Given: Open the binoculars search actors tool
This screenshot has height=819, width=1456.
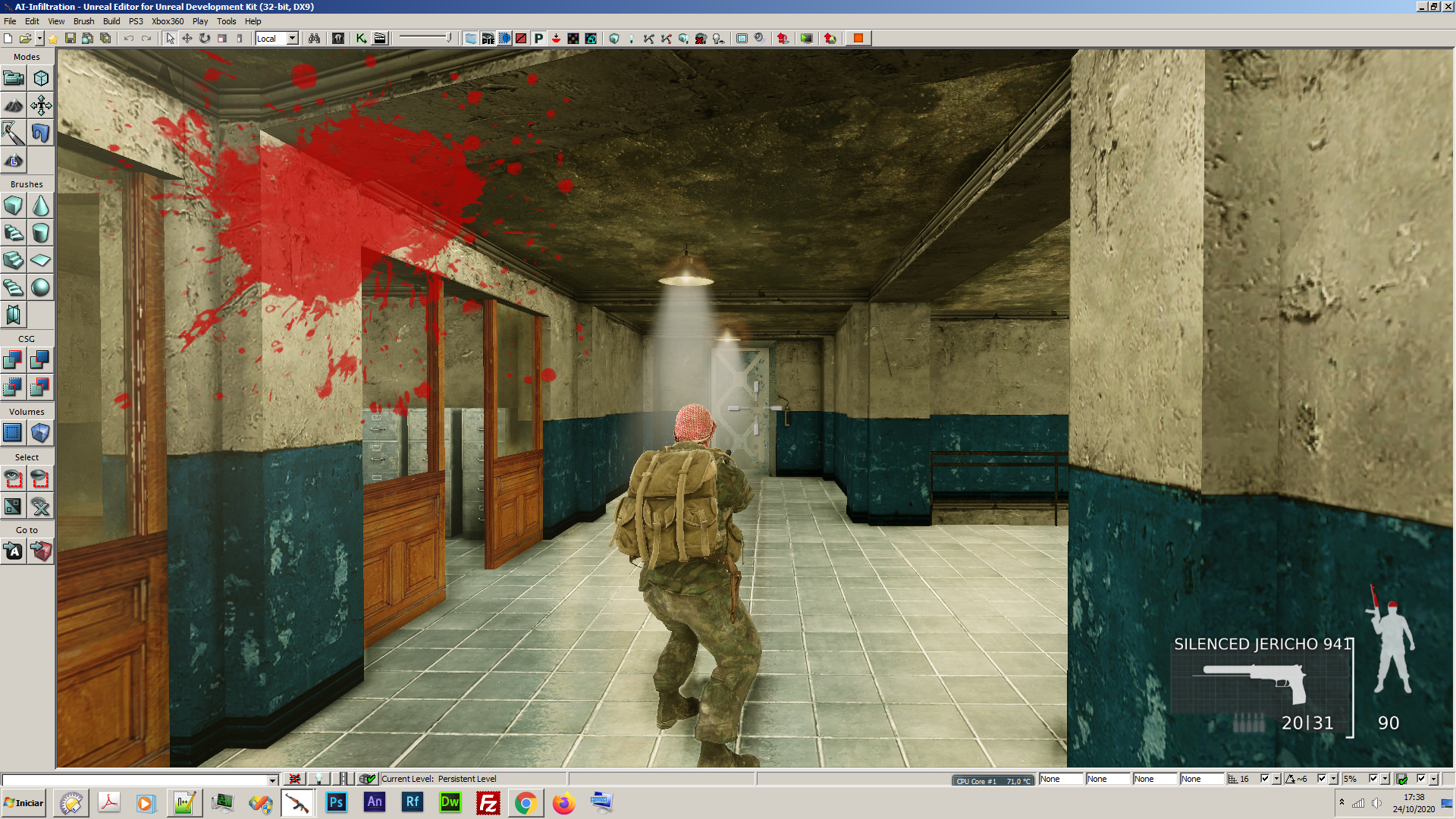Looking at the screenshot, I should point(314,38).
